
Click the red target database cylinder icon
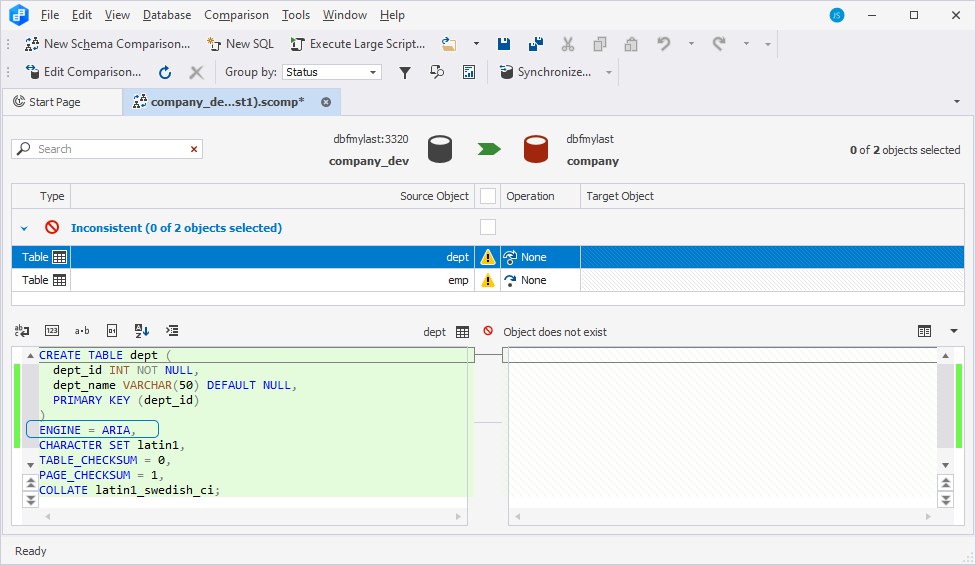tap(536, 150)
